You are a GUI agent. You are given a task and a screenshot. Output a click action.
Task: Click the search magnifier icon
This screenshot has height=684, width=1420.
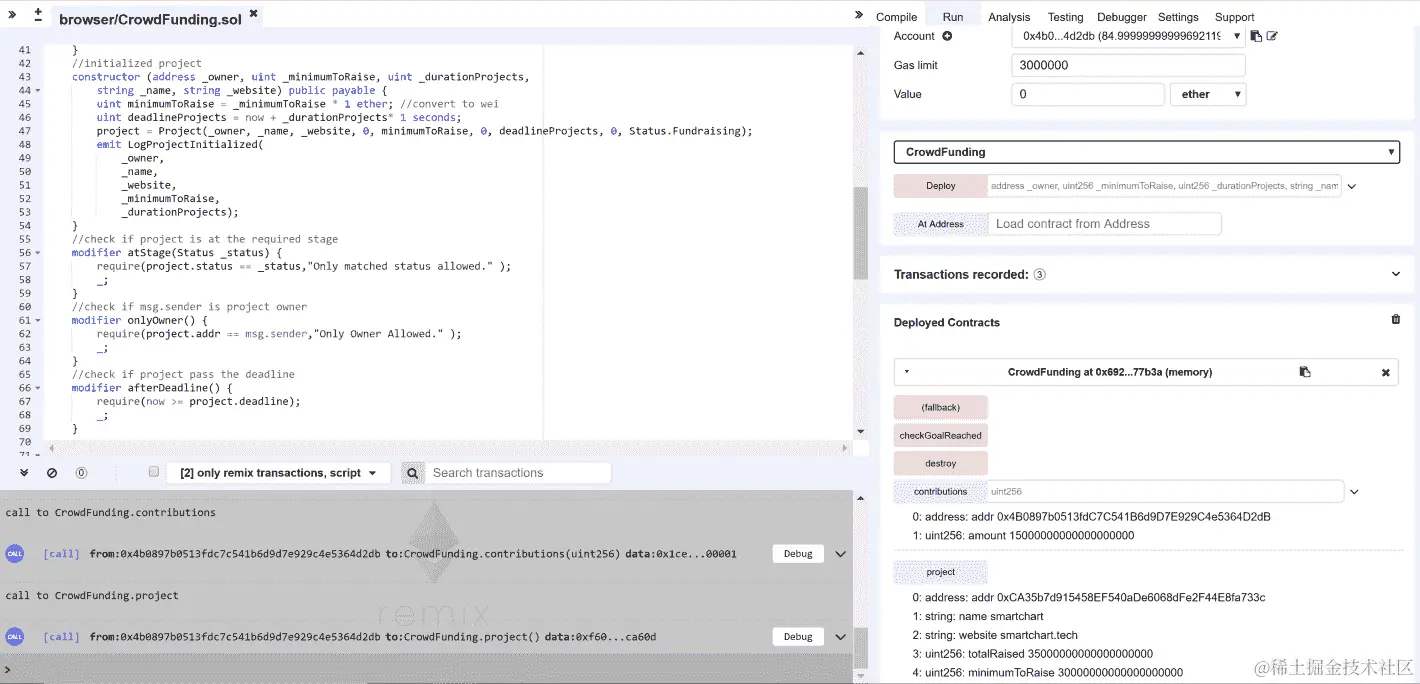tap(412, 473)
